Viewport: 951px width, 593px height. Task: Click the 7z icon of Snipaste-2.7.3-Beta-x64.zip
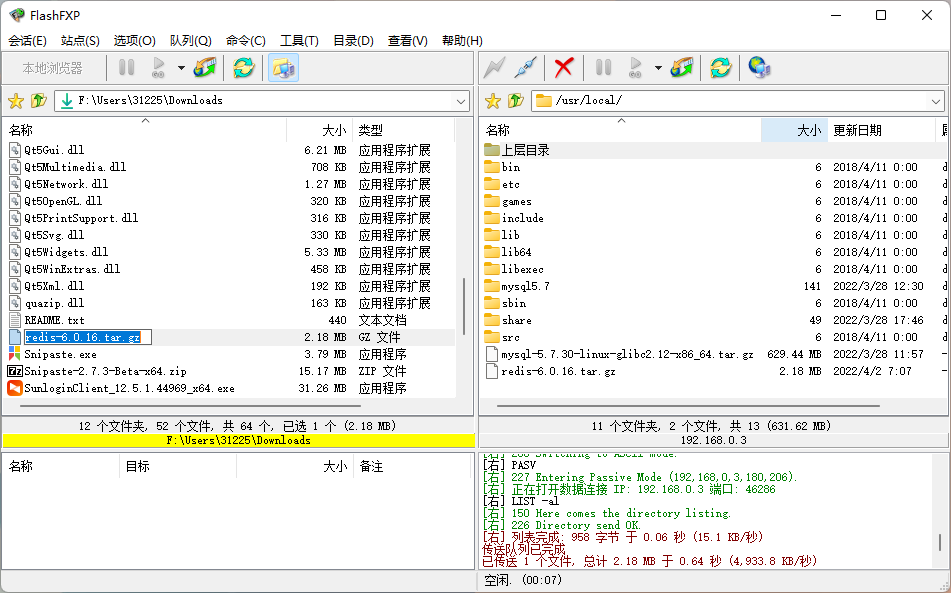(15, 371)
